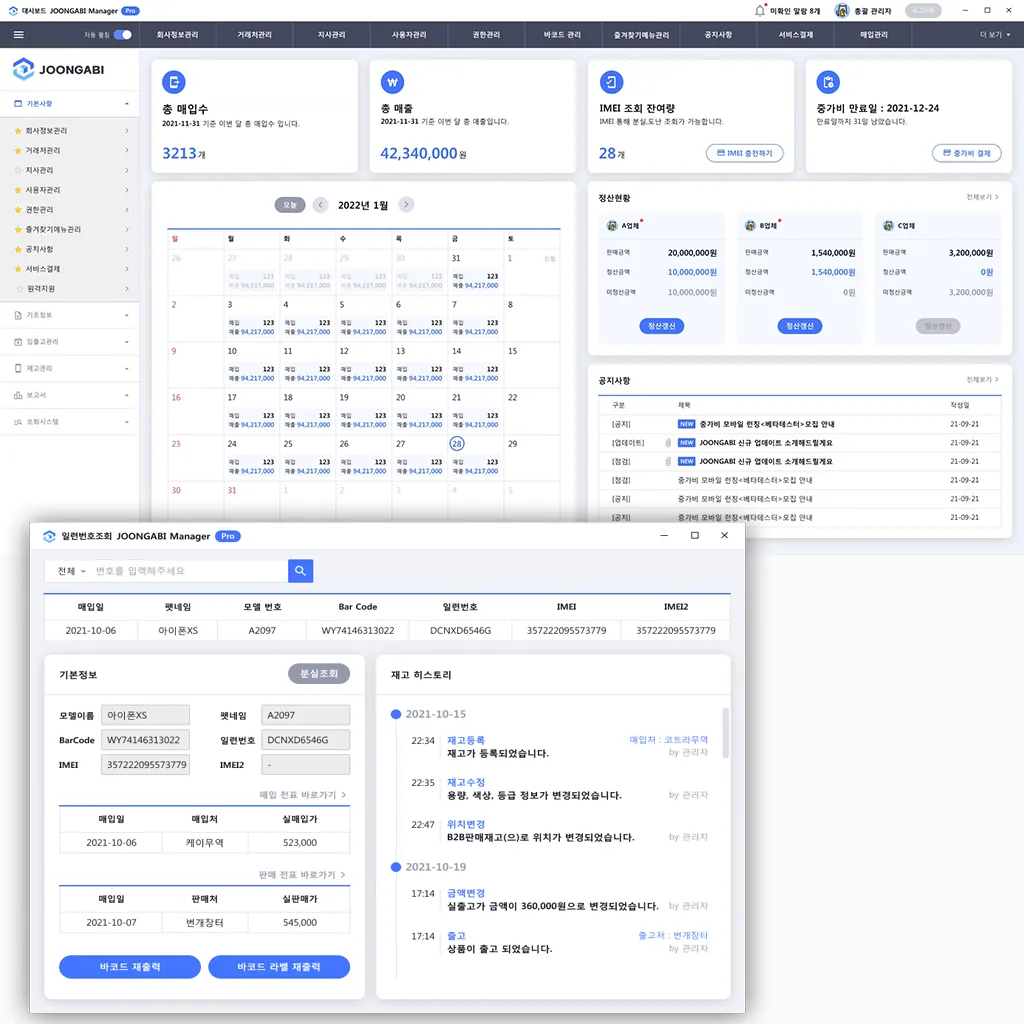Go to previous month with left arrow
This screenshot has width=1024, height=1024.
[x=320, y=205]
